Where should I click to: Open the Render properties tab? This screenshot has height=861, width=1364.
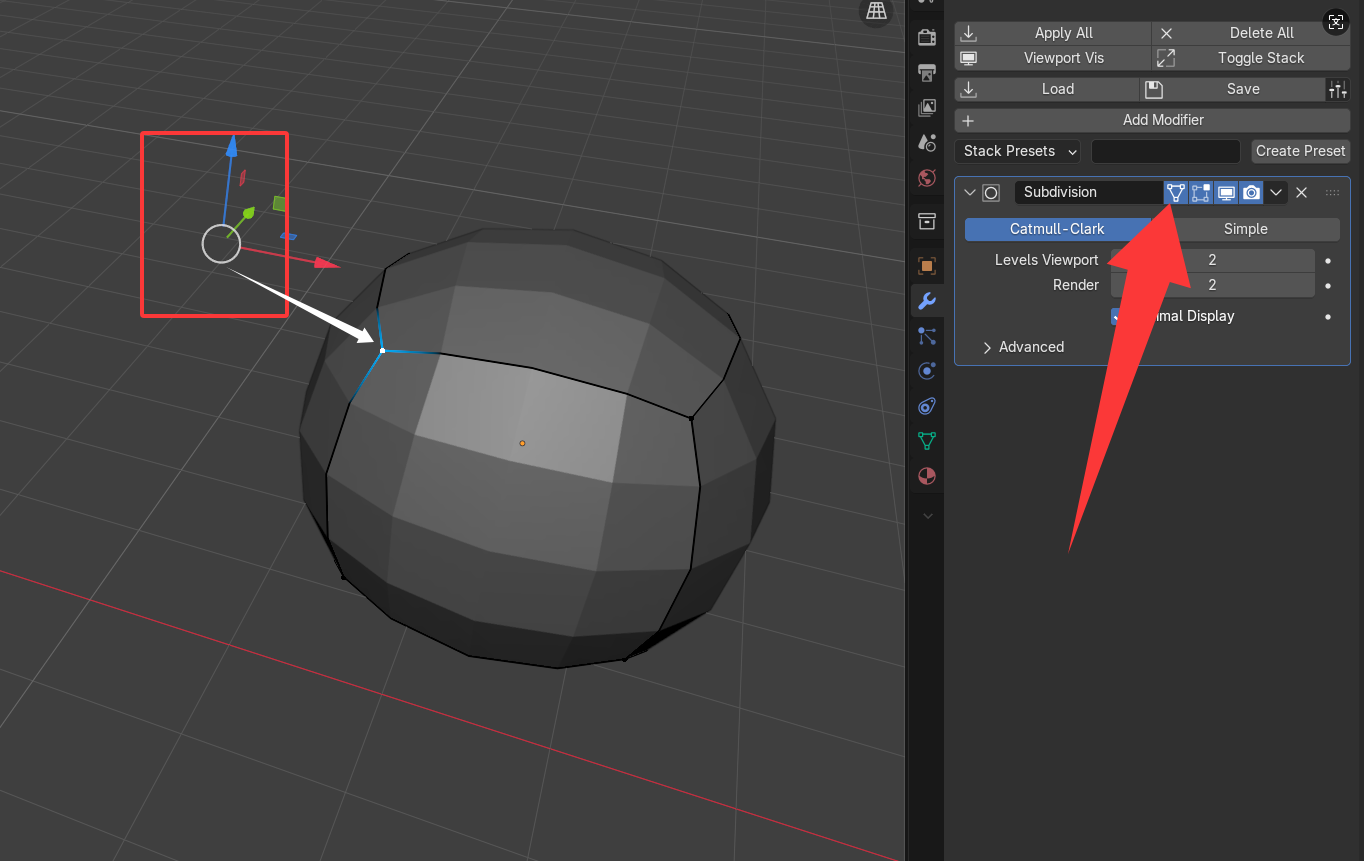click(927, 38)
